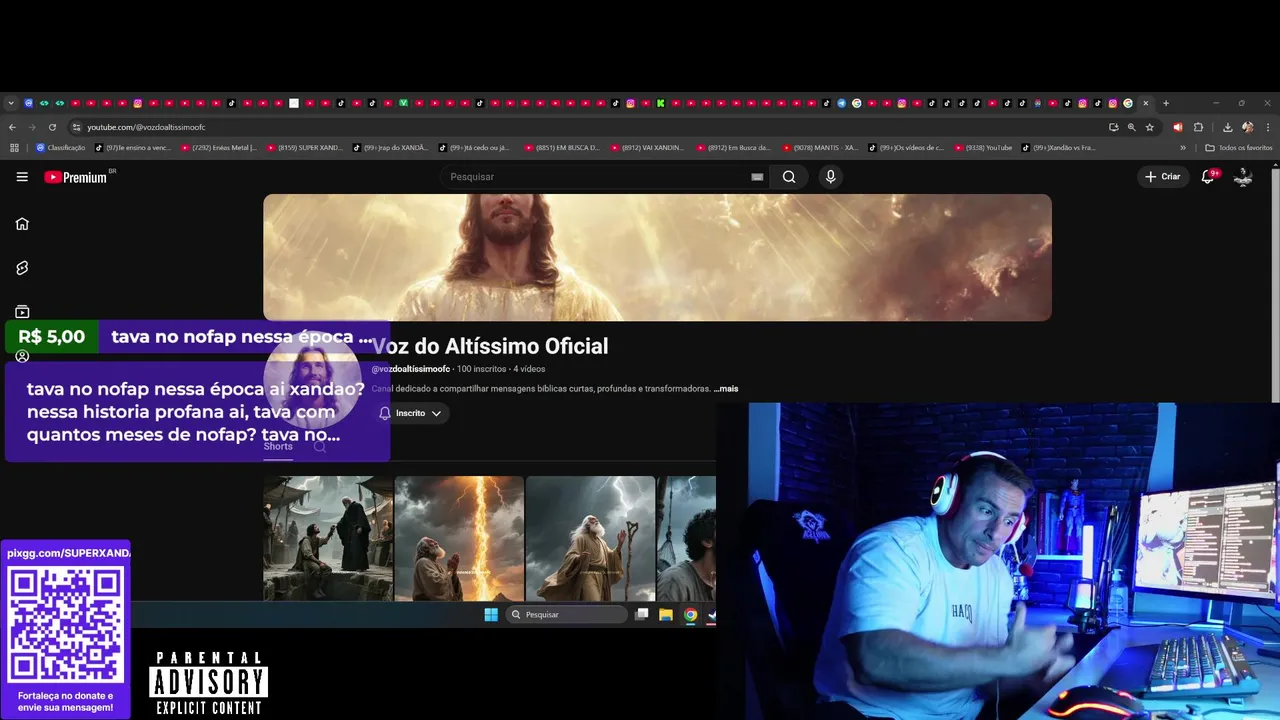Open the YouTube hamburger guide menu
Viewport: 1280px width, 720px height.
pos(22,177)
